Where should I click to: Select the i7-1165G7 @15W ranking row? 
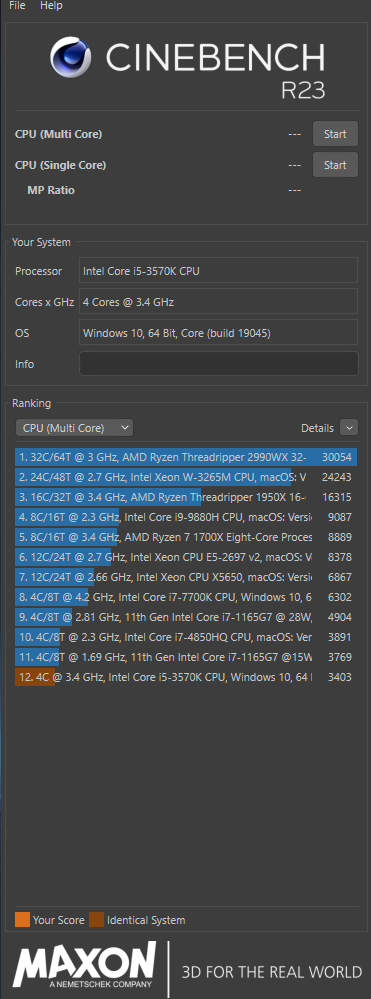click(x=186, y=657)
